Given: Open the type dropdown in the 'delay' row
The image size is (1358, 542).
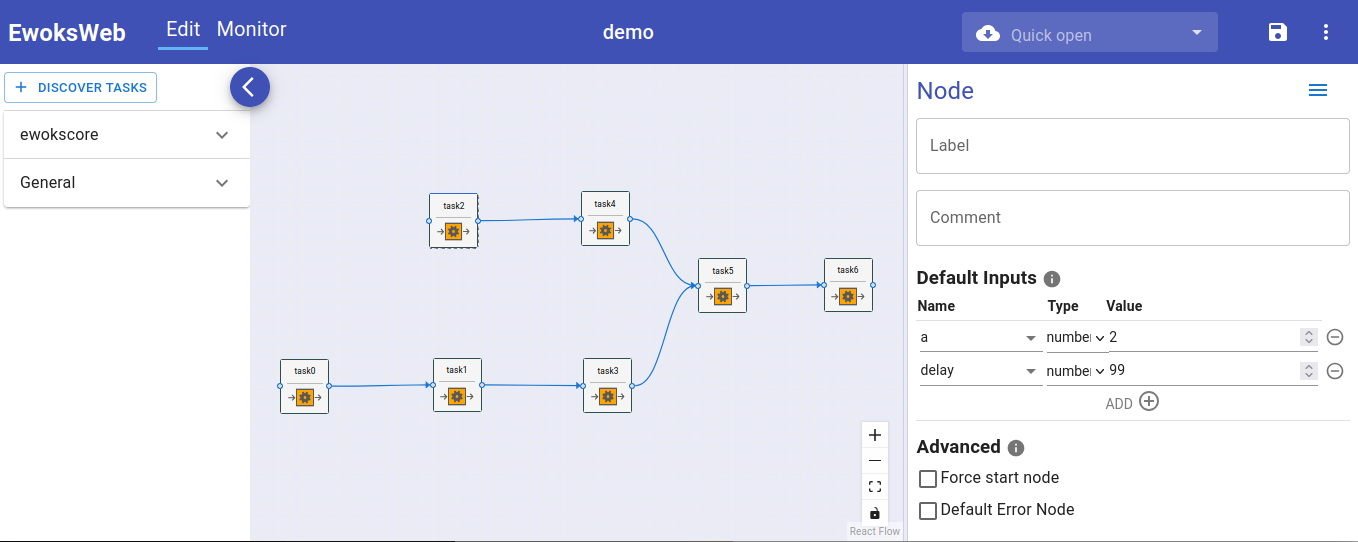Looking at the screenshot, I should (x=1077, y=371).
